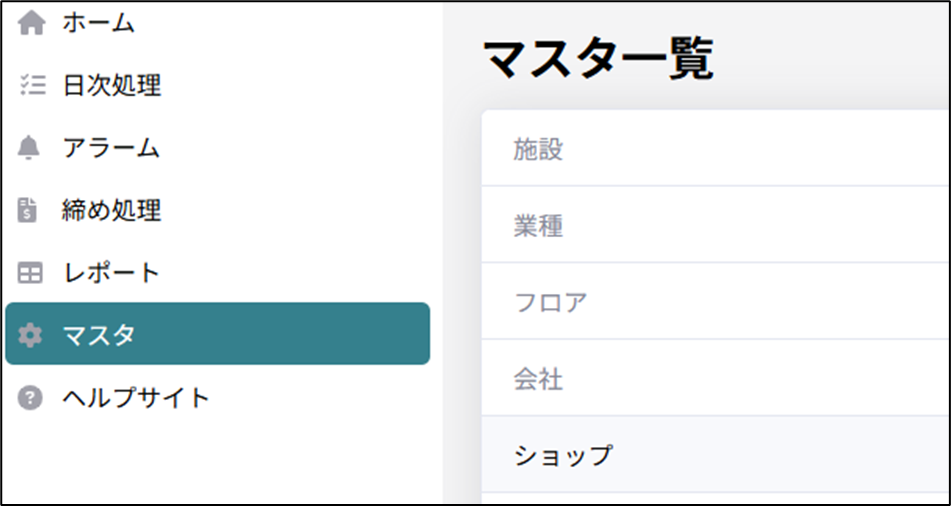Click the report table icon
Screen dimensions: 951x506
pos(31,273)
